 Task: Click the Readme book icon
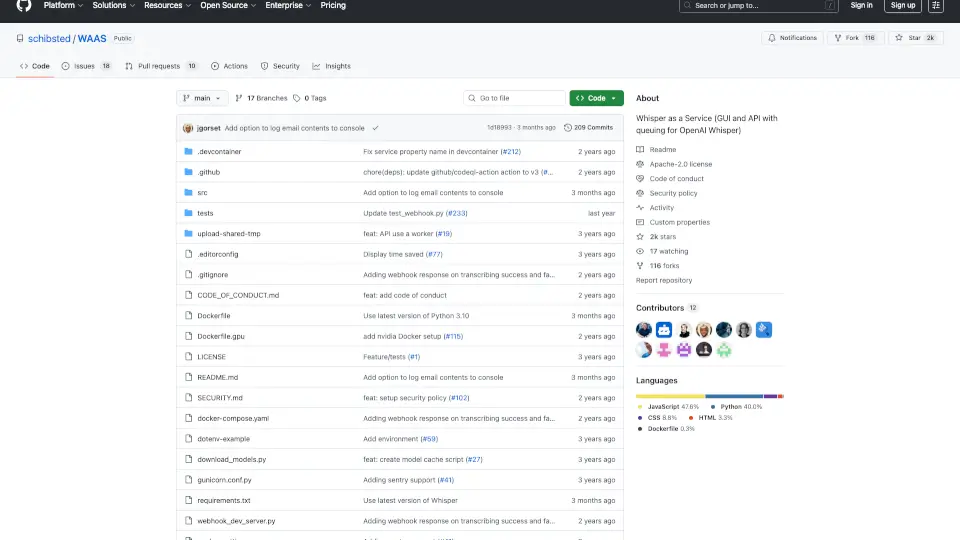click(x=640, y=149)
